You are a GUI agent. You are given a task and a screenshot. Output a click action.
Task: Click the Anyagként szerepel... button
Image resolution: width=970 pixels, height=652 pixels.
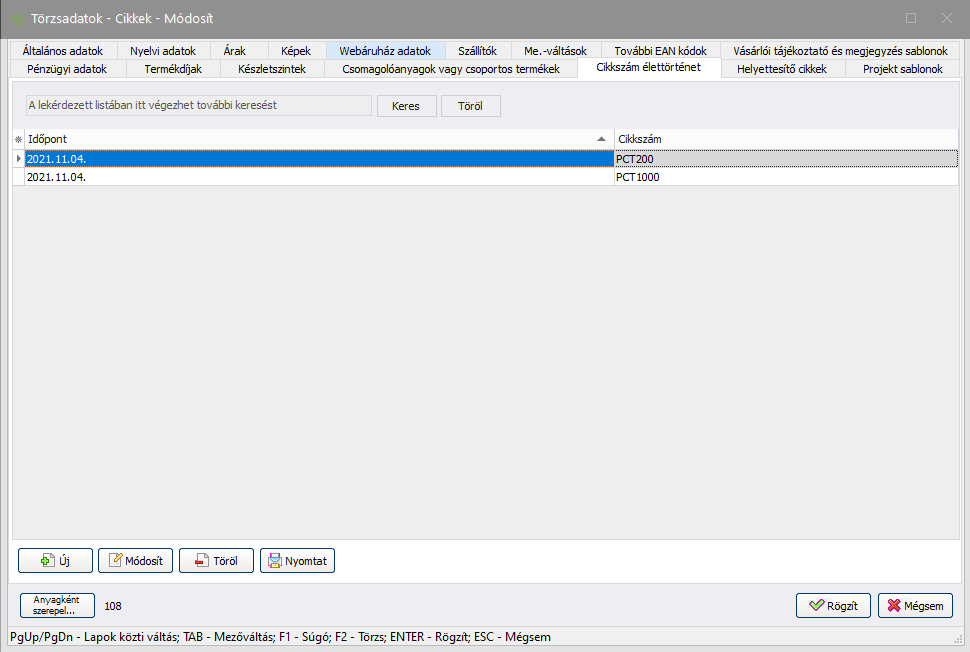tap(56, 605)
